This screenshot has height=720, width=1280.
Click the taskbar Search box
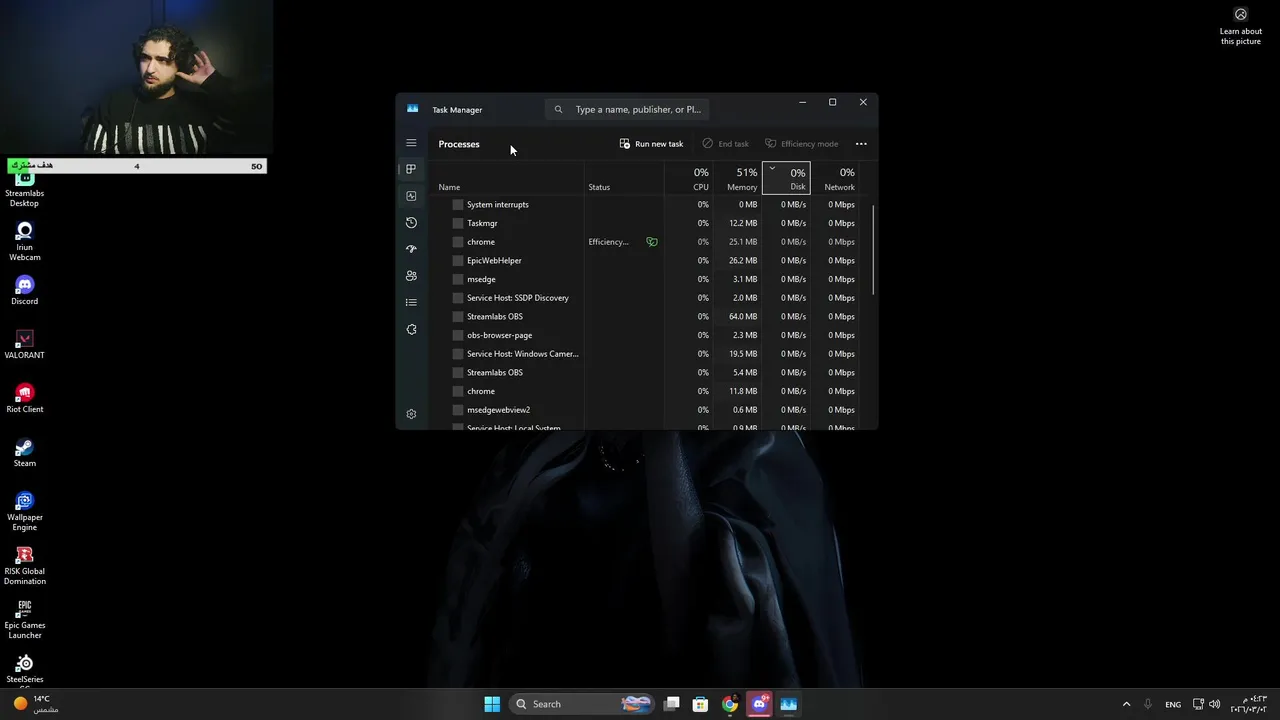[582, 704]
